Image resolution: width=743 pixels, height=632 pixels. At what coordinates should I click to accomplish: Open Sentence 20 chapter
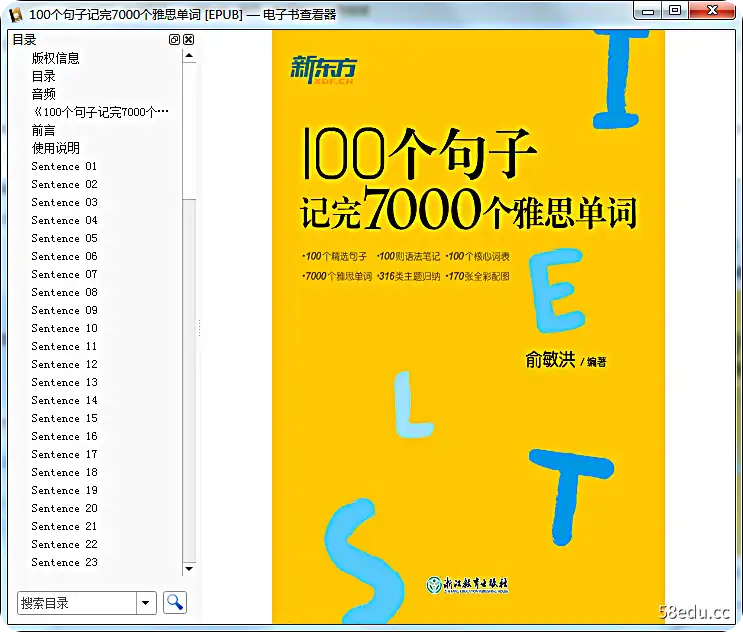coord(64,508)
